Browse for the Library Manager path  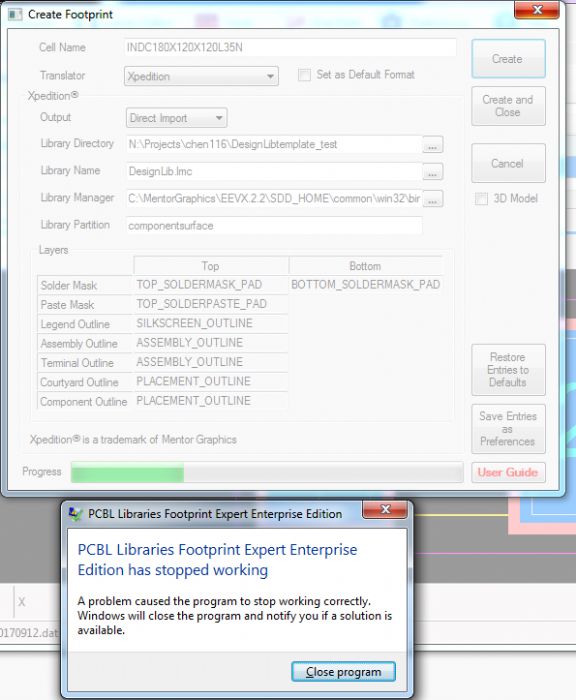tap(432, 199)
